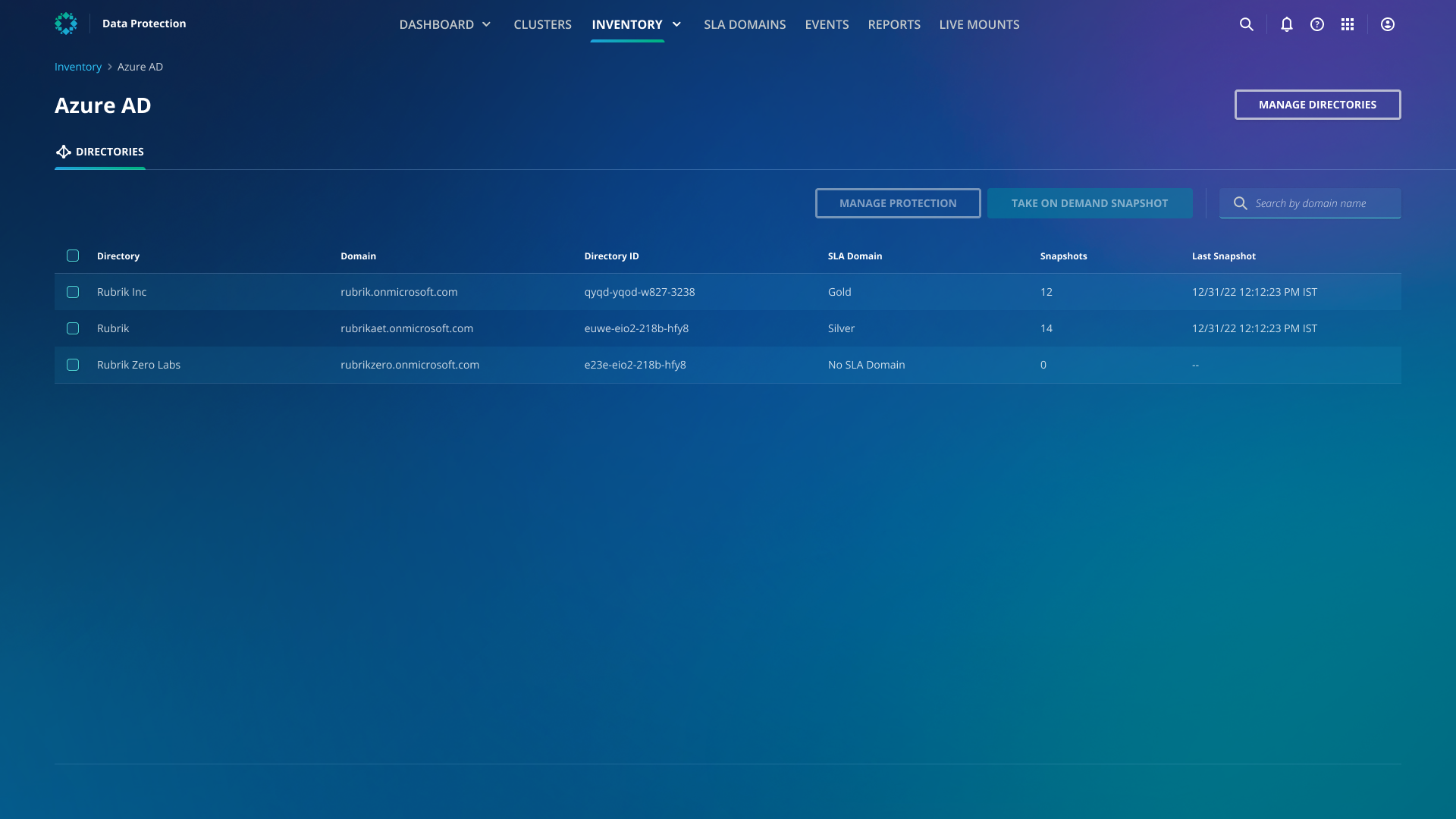The width and height of the screenshot is (1456, 819).
Task: Sort by the Directory ID column header
Action: pyautogui.click(x=611, y=256)
